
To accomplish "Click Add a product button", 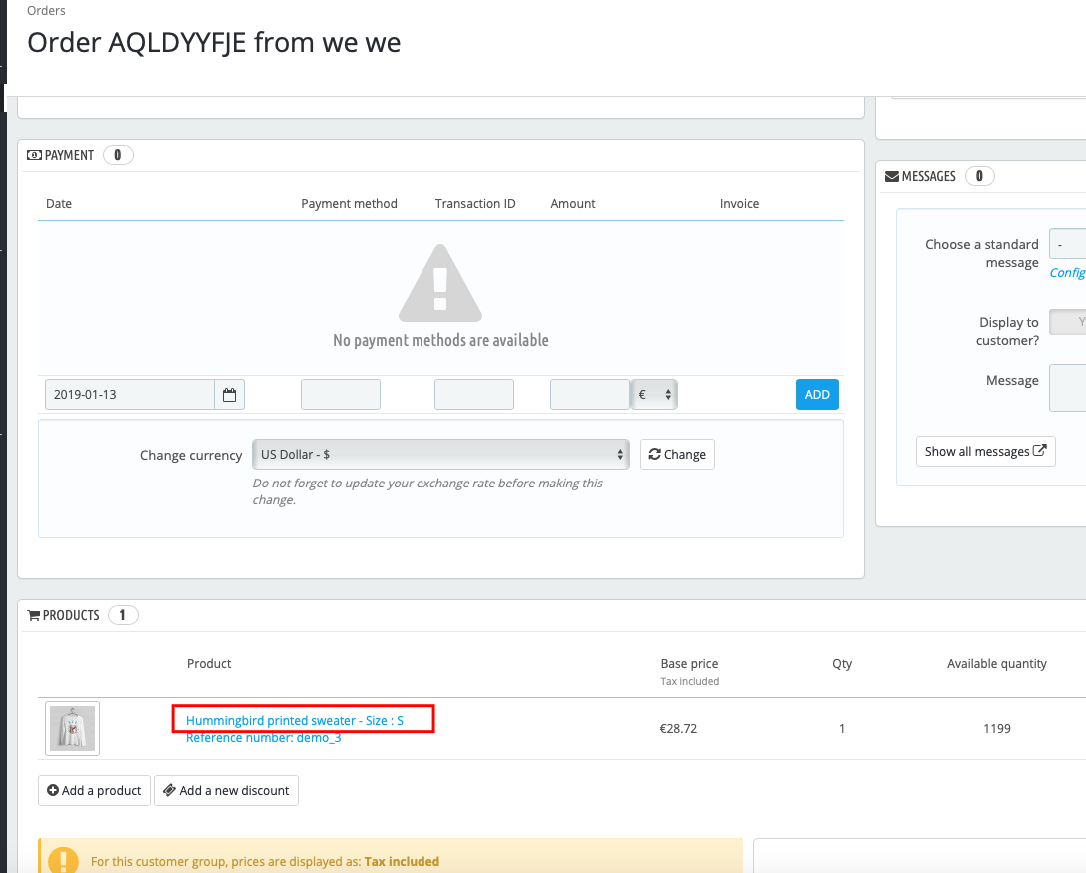I will [94, 791].
